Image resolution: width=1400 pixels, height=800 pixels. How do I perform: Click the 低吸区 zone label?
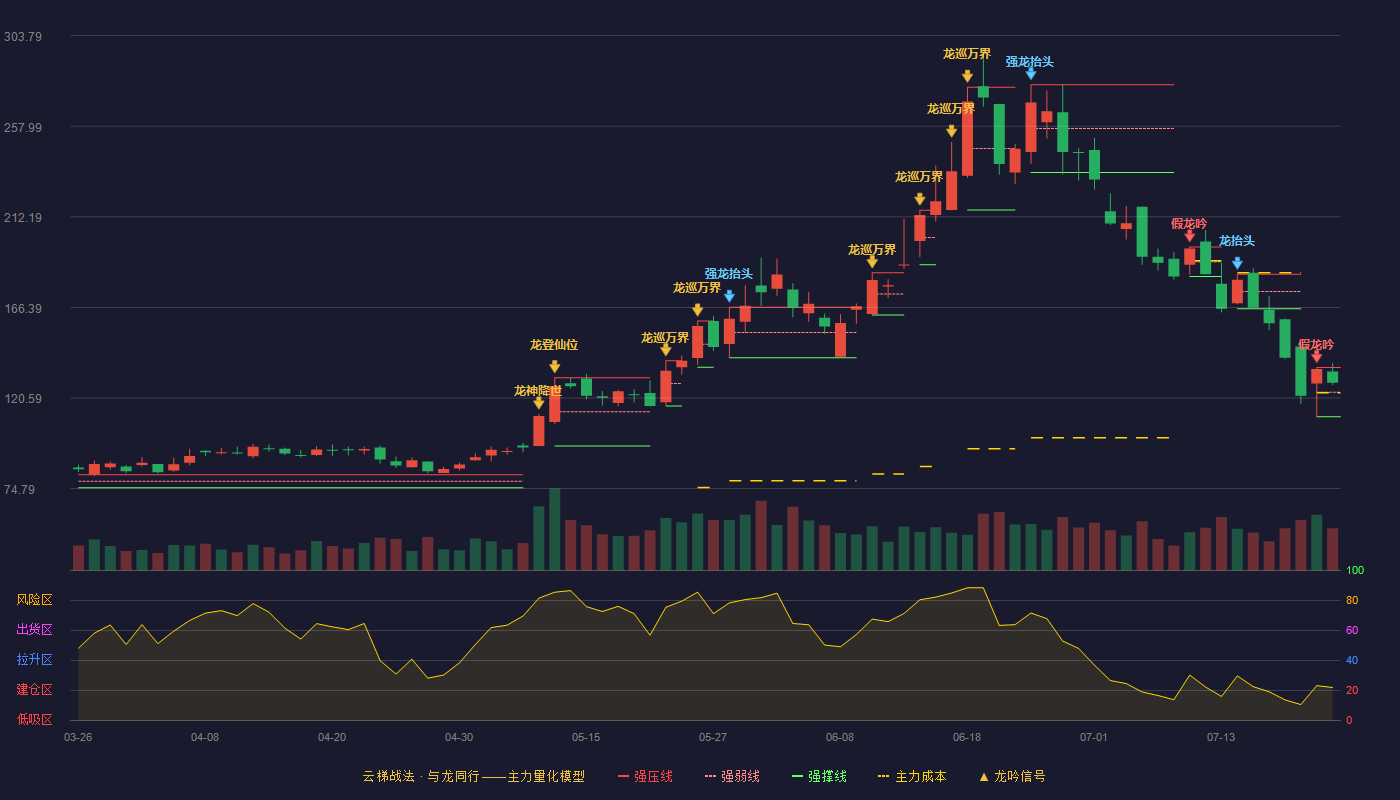[x=34, y=719]
